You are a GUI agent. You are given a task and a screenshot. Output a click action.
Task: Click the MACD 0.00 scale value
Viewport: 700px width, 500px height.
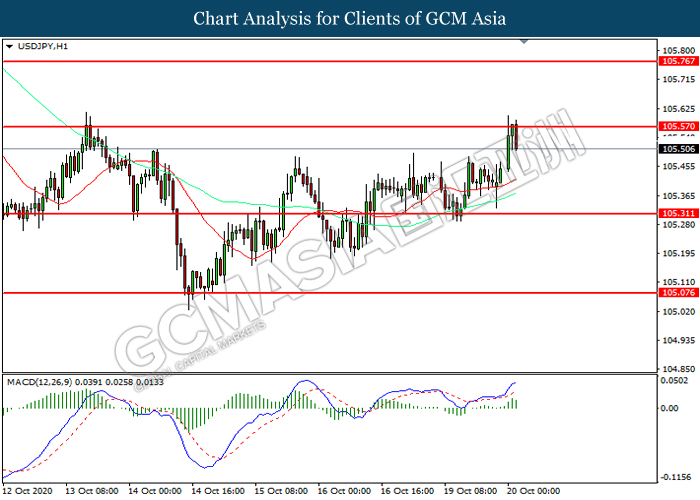pos(669,408)
